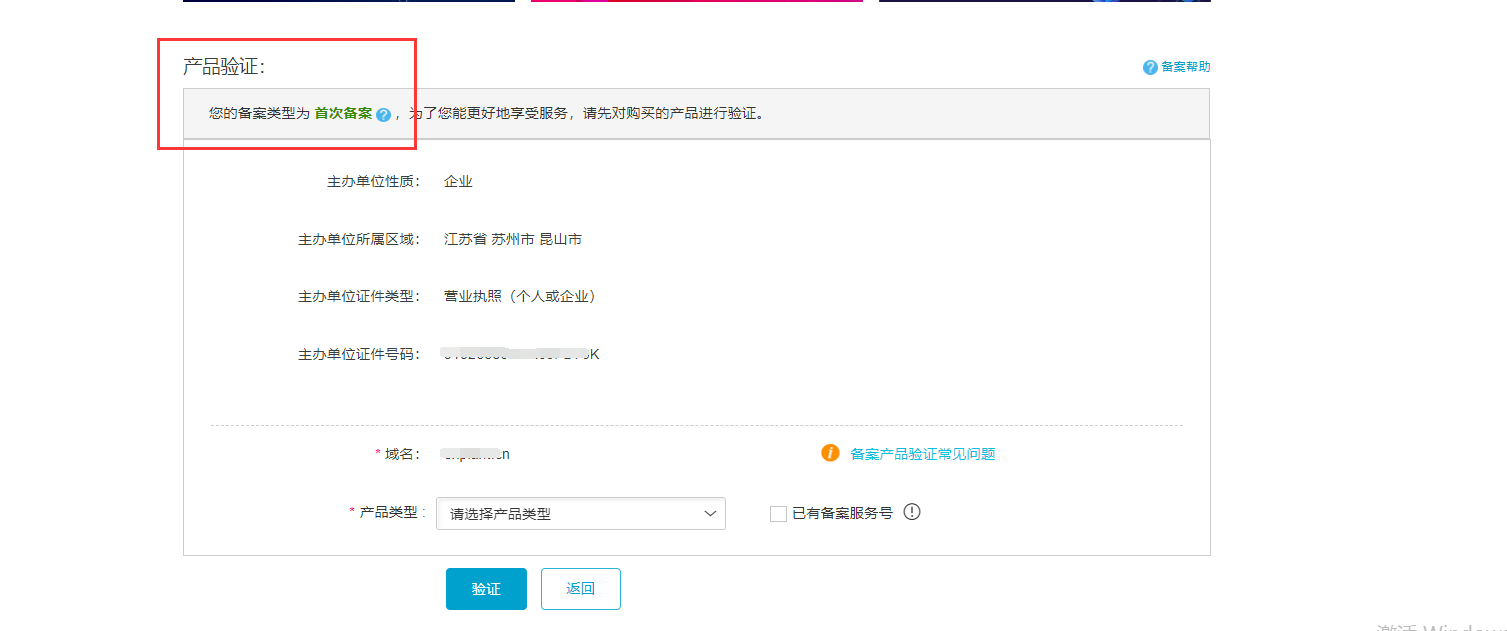
Task: Click the pink middle banner at top
Action: click(x=696, y=1)
